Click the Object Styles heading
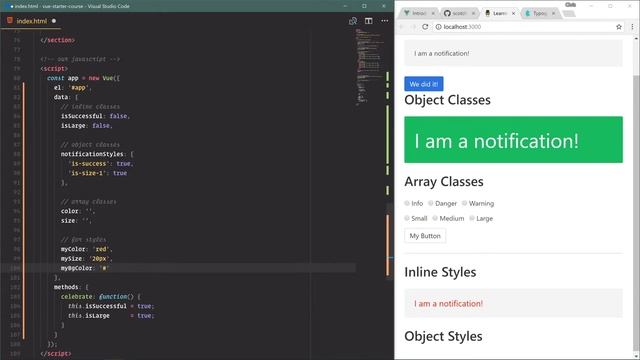The height and width of the screenshot is (360, 640). pos(443,336)
